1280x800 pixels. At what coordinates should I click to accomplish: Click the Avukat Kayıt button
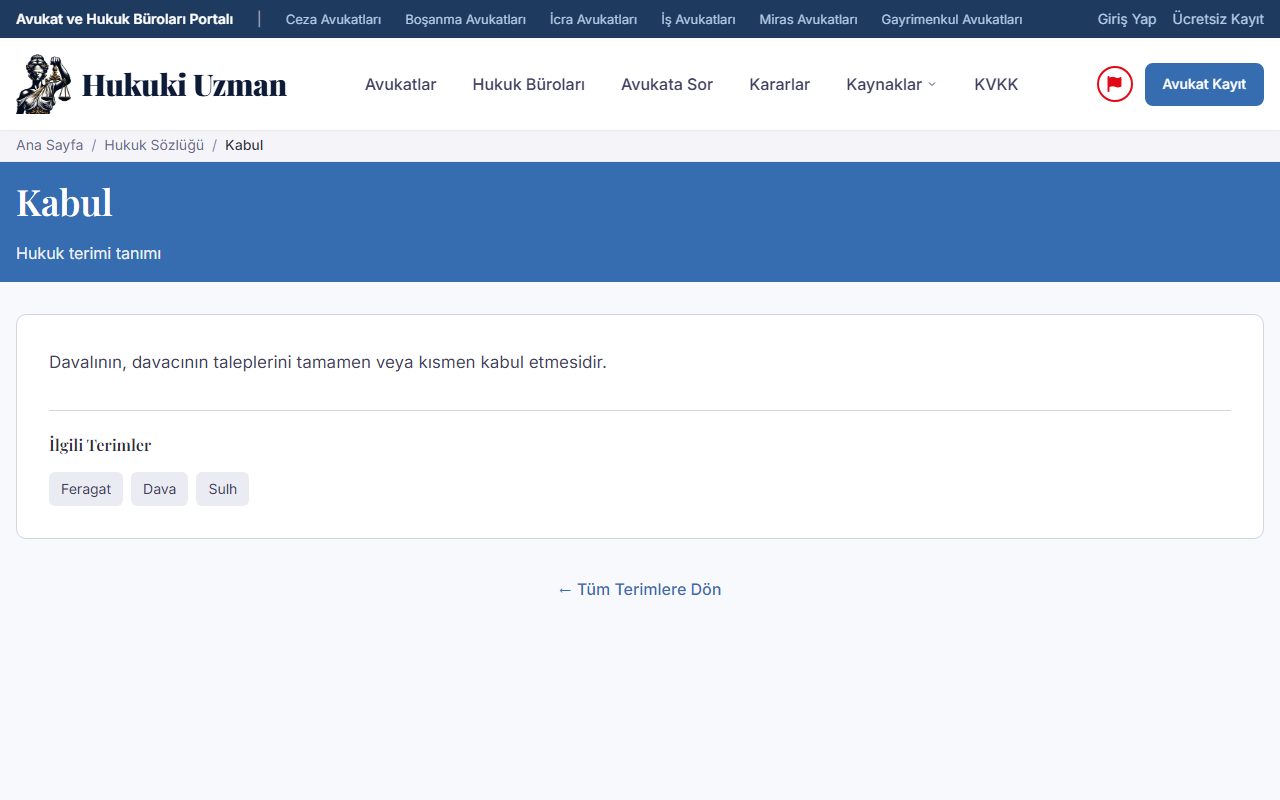[x=1204, y=84]
